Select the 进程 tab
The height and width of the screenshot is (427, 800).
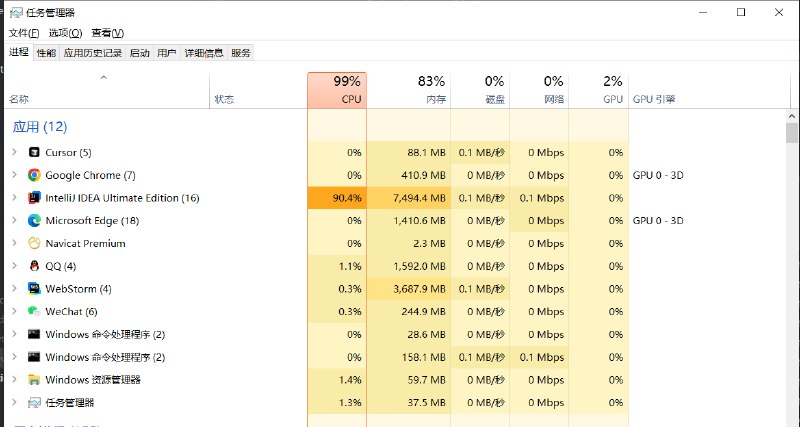(x=19, y=52)
